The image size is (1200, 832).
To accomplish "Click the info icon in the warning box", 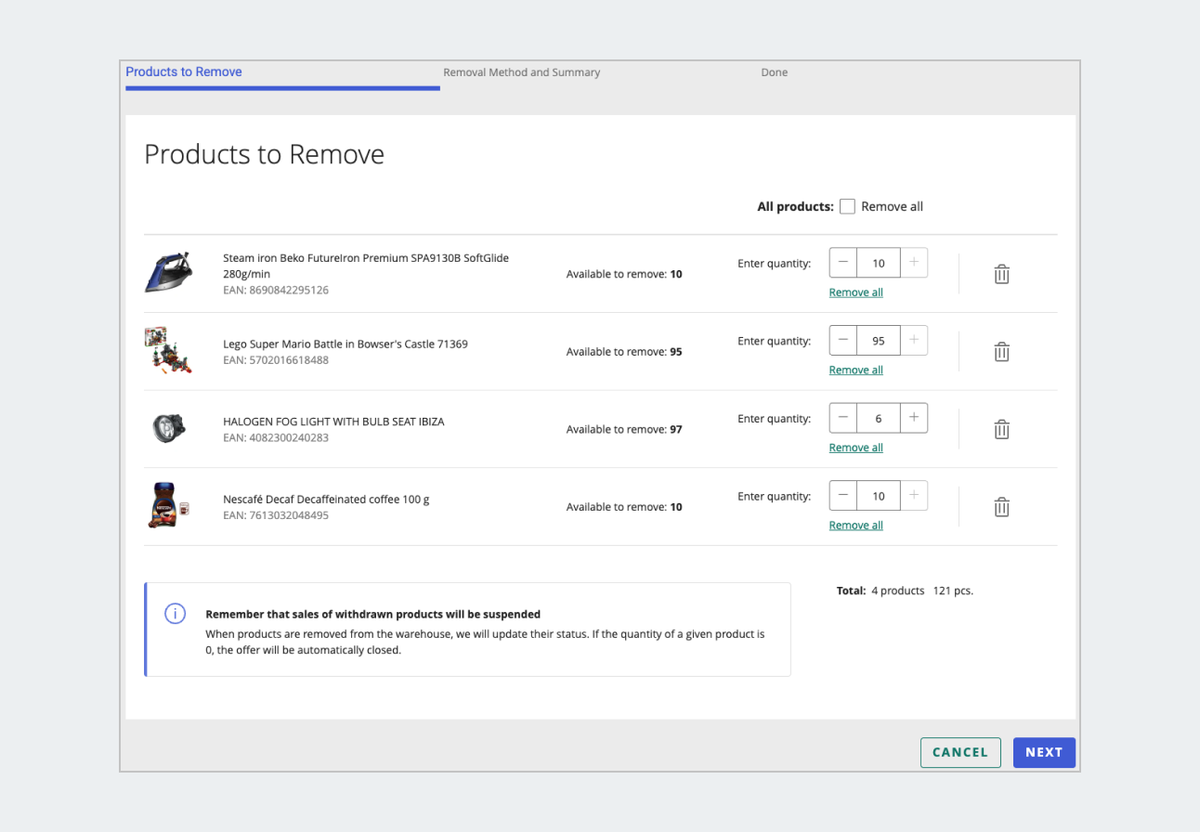I will [175, 613].
